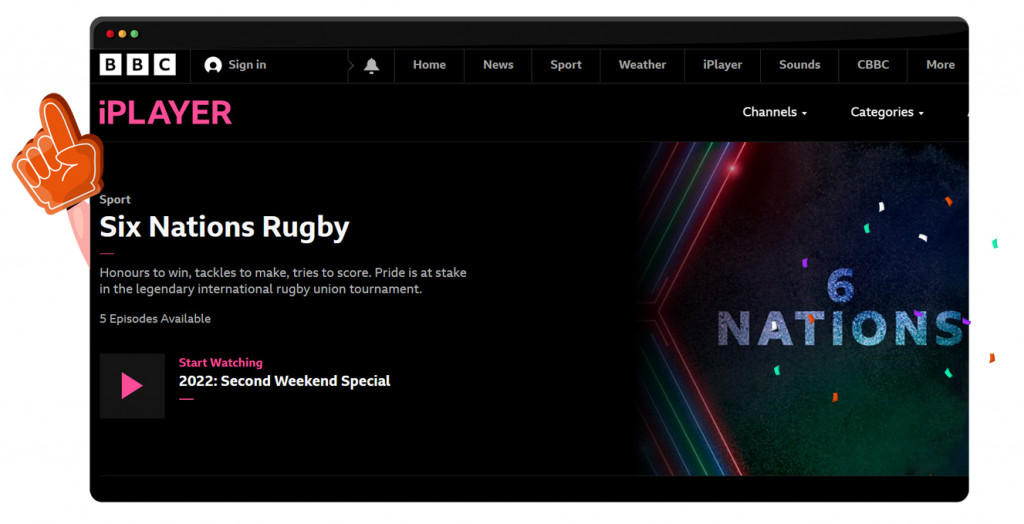The image size is (1024, 524).
Task: Open BBC Sounds
Action: pyautogui.click(x=799, y=65)
